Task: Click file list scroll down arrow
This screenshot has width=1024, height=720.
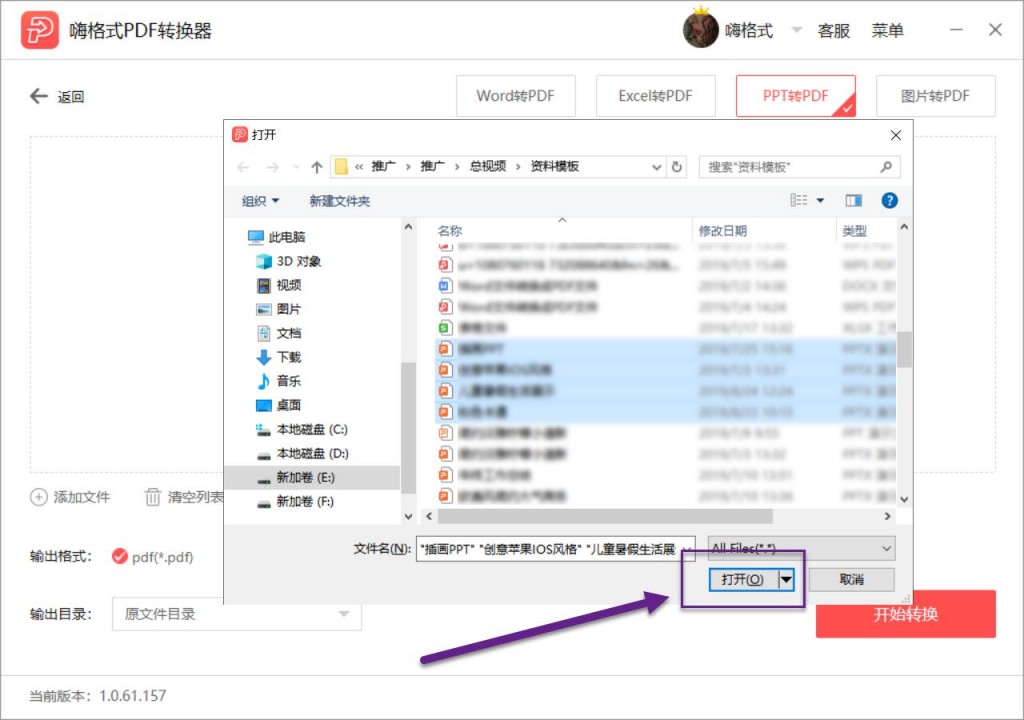Action: (904, 500)
